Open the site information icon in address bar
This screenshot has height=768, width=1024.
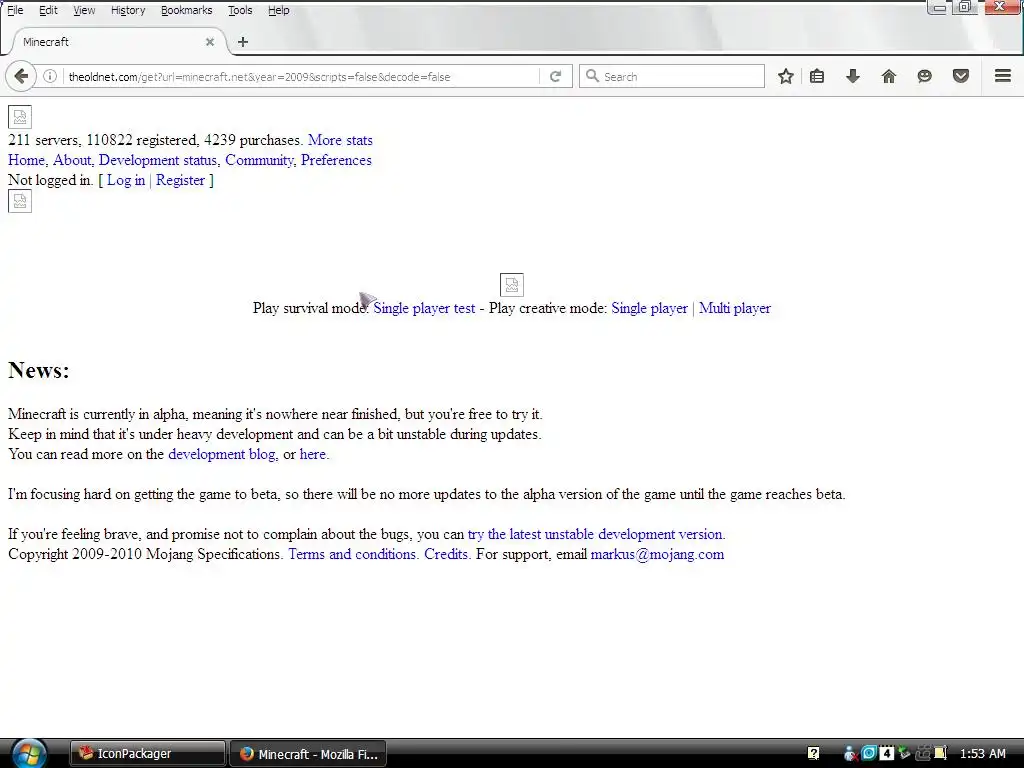(50, 76)
